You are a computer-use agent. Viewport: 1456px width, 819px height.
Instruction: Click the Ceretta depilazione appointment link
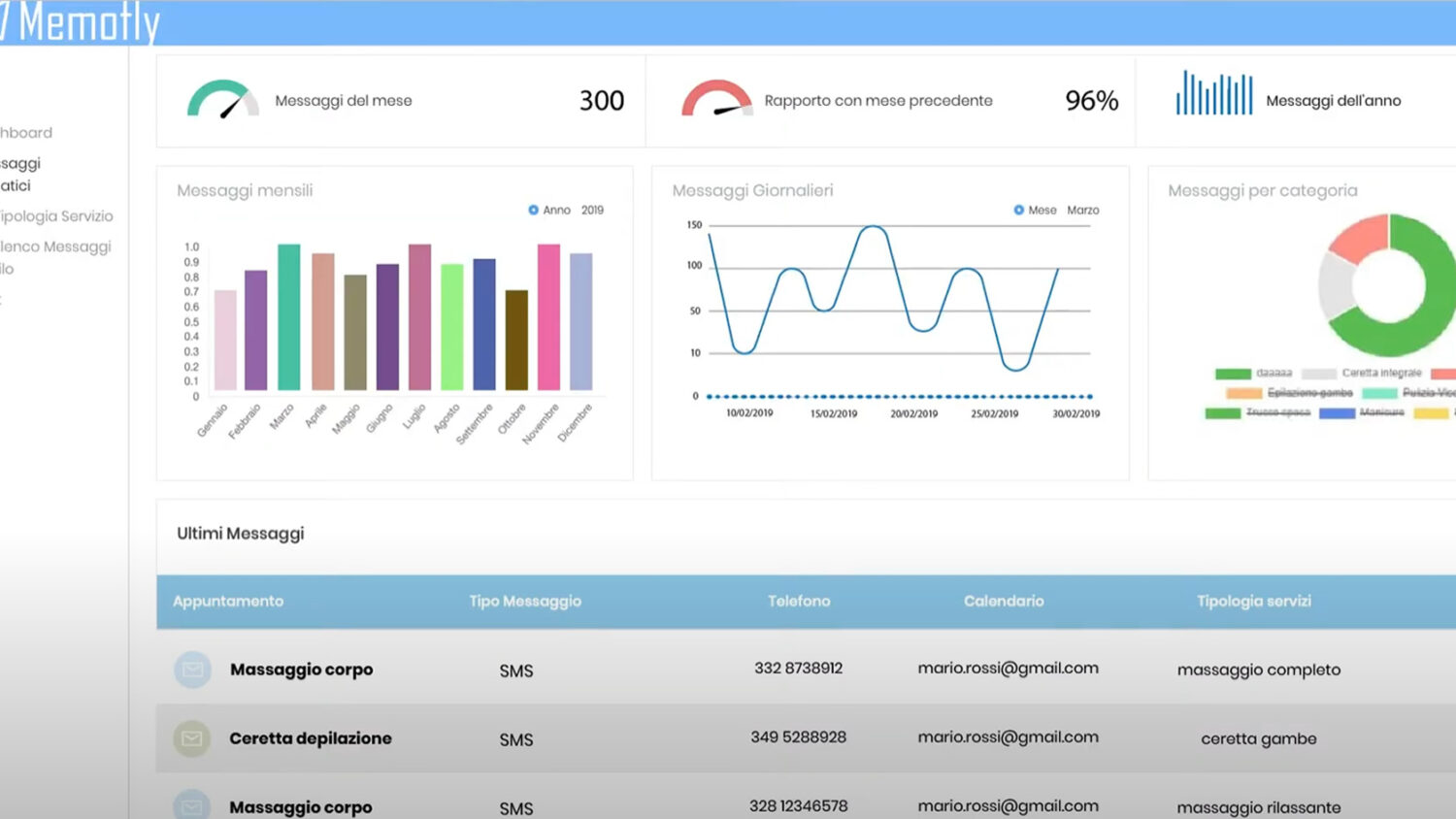[311, 738]
